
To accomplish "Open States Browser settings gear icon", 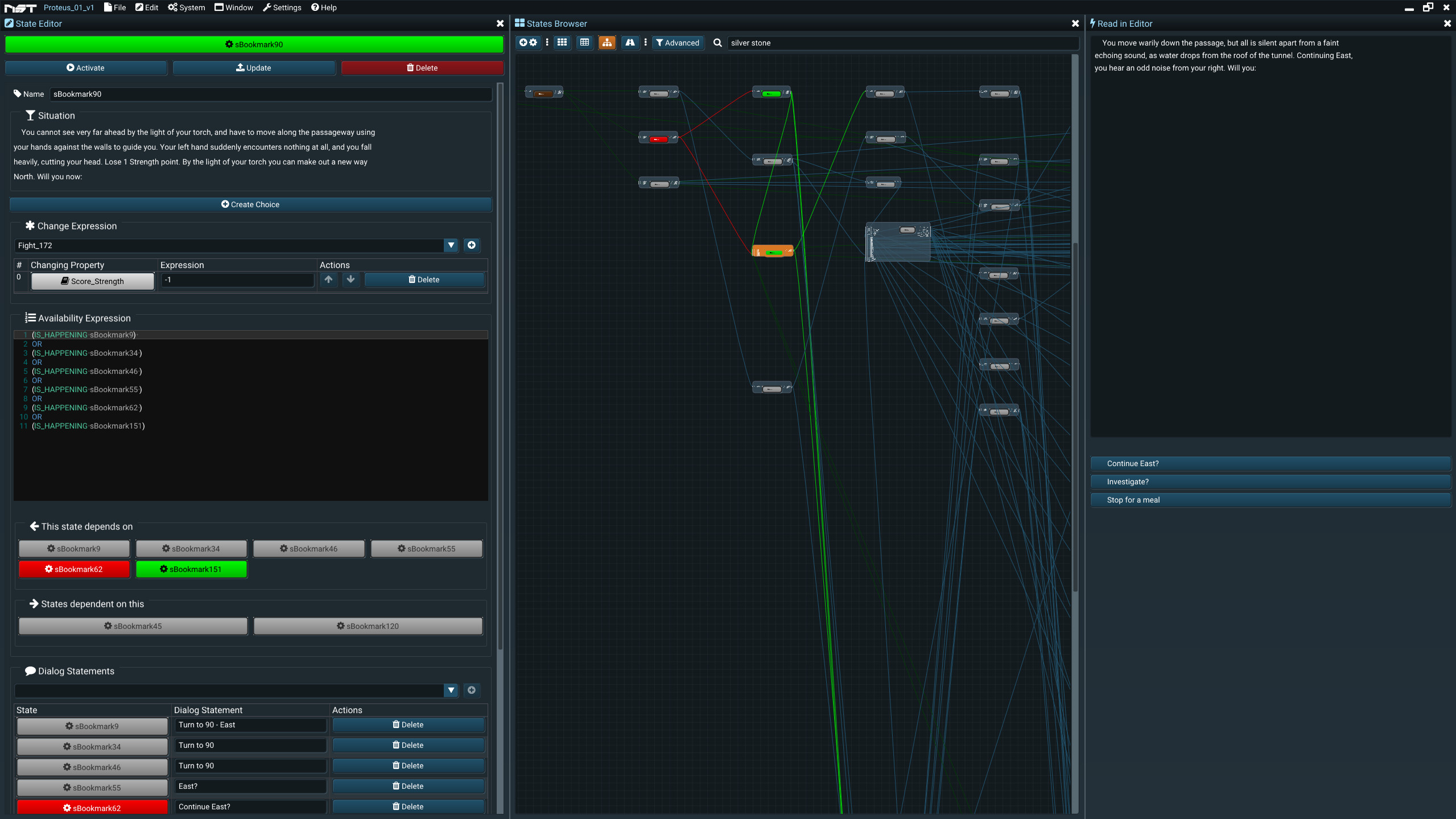I will point(533,42).
